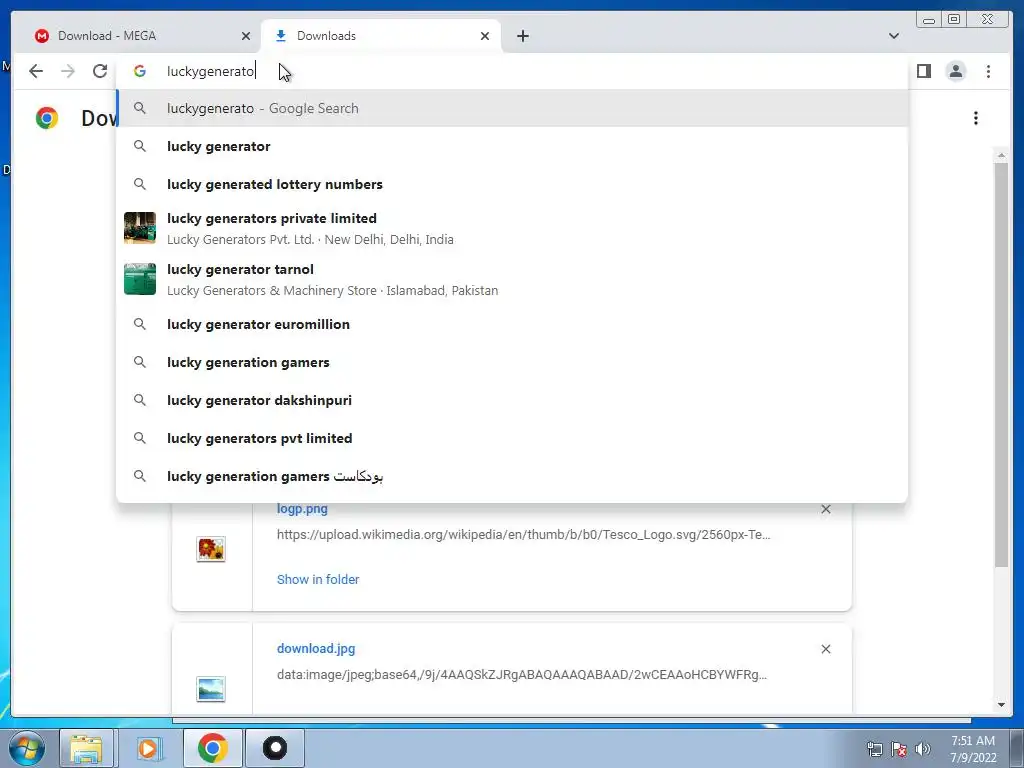Image resolution: width=1024 pixels, height=768 pixels.
Task: Click the forward navigation arrow
Action: pos(68,71)
